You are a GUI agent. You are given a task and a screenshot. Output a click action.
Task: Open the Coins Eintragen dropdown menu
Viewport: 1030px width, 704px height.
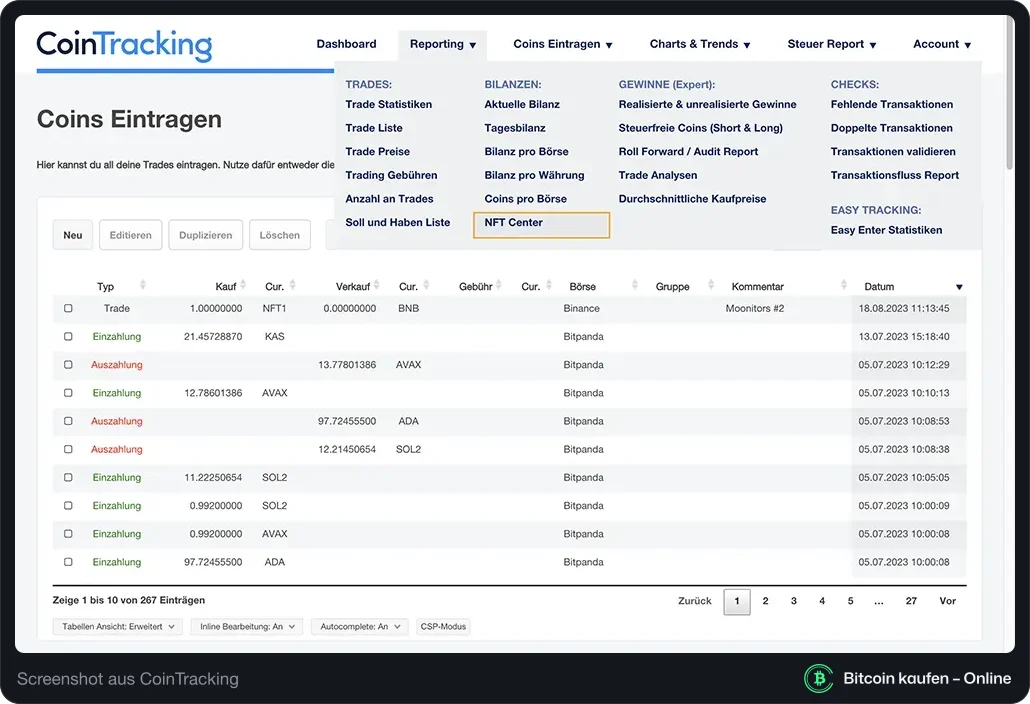coord(562,44)
